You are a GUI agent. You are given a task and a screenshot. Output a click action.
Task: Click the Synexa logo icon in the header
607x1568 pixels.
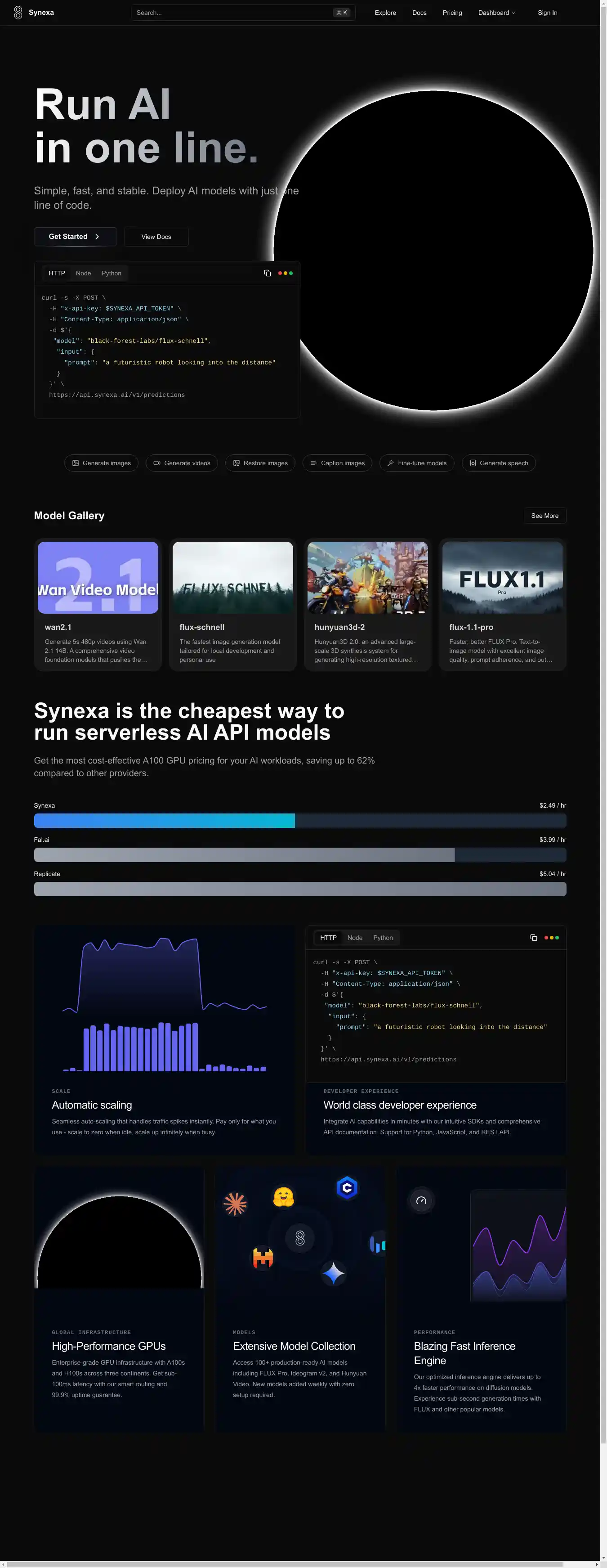[x=18, y=12]
